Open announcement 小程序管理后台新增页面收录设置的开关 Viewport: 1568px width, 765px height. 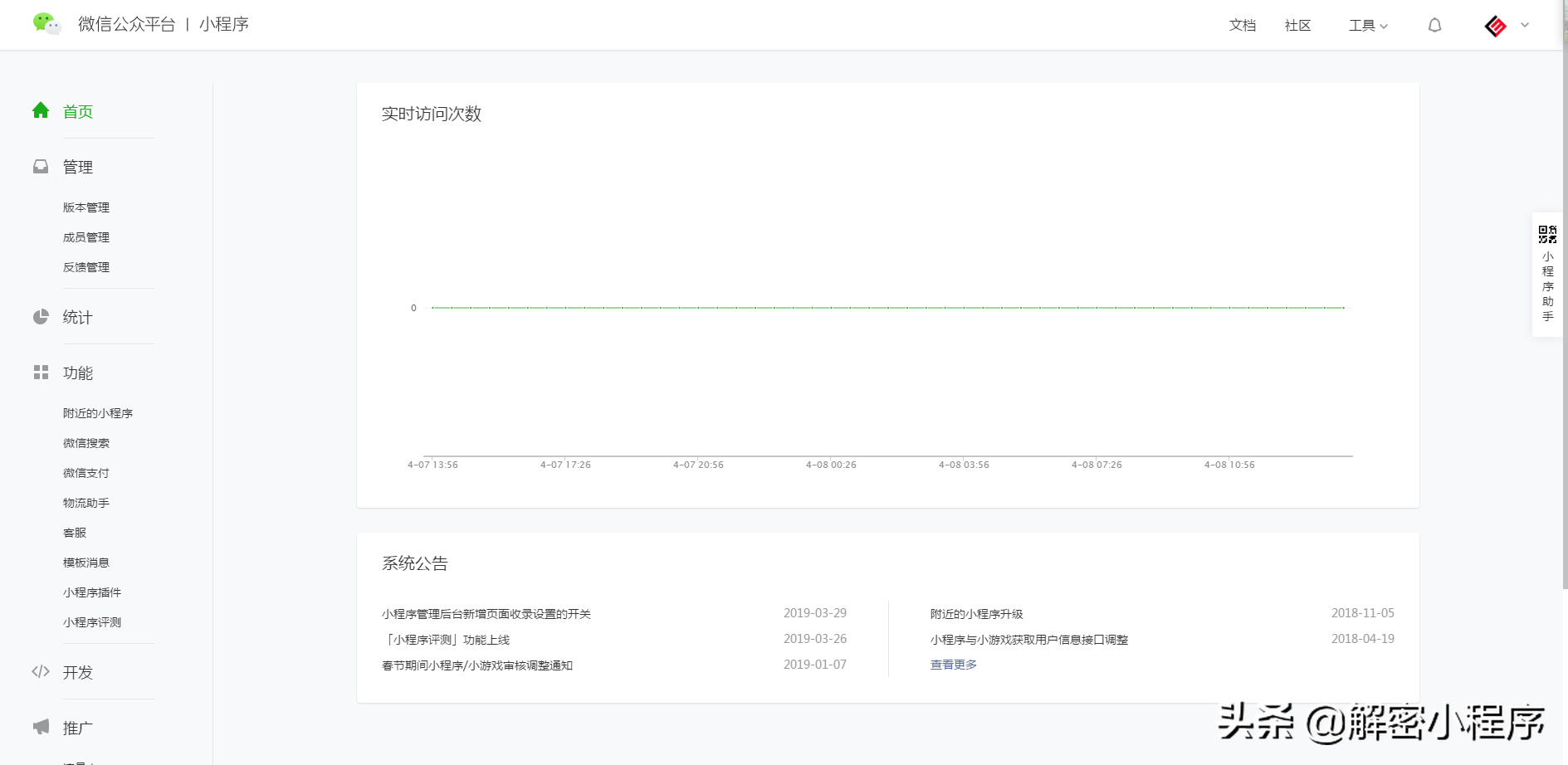click(486, 614)
